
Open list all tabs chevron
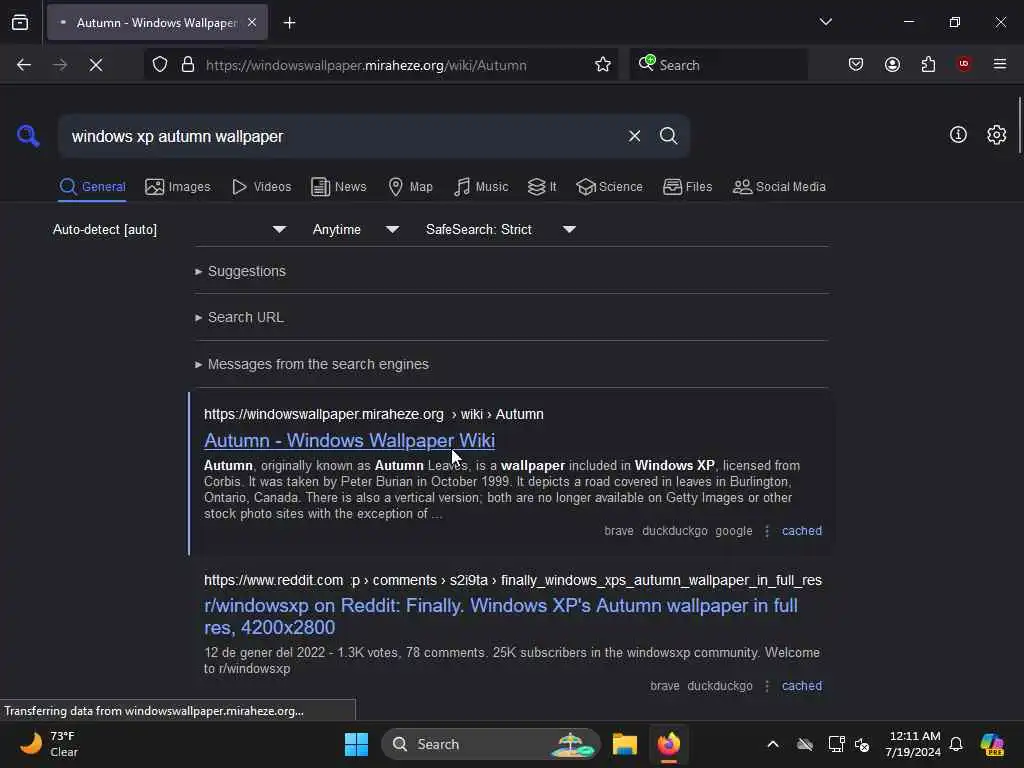(825, 22)
